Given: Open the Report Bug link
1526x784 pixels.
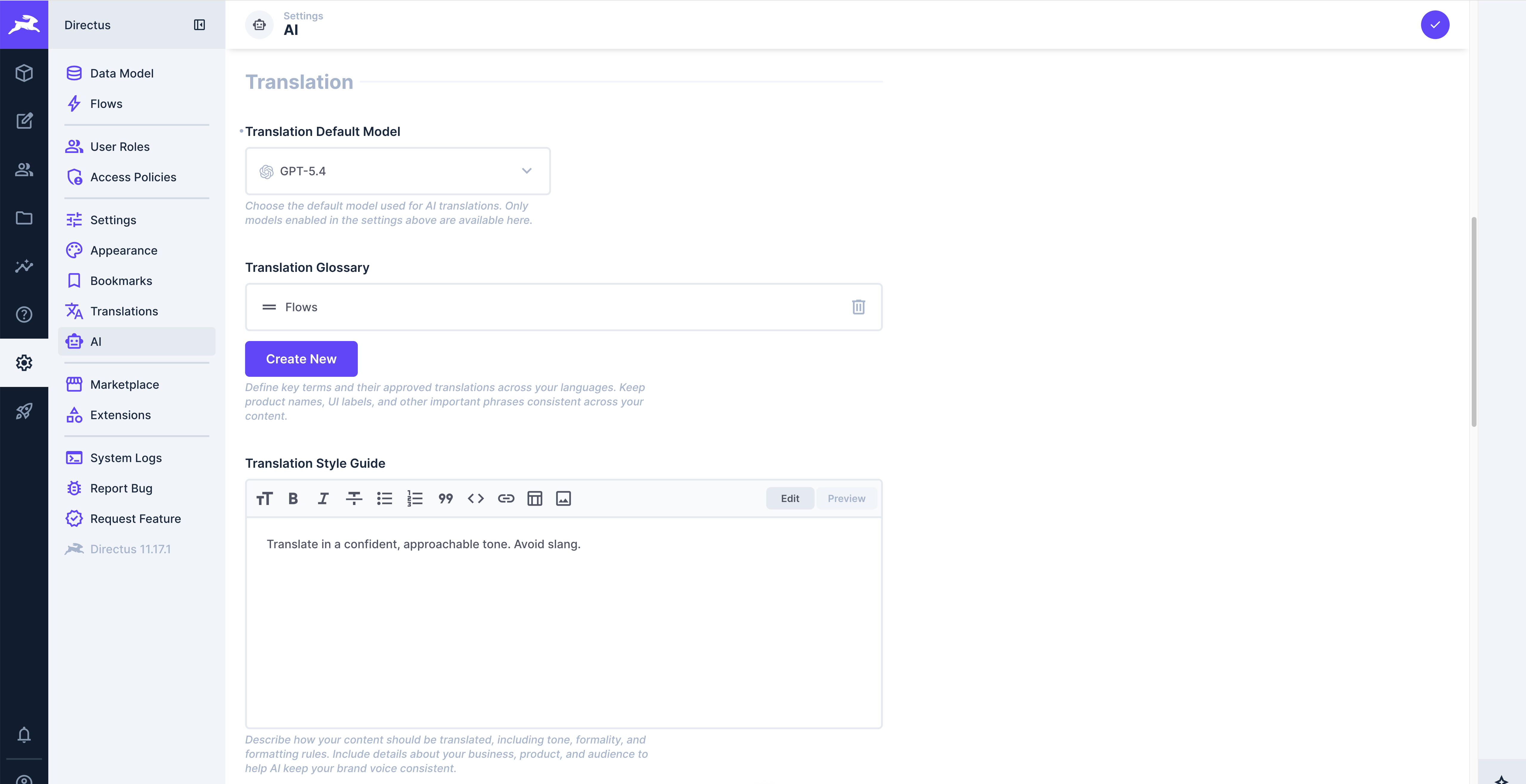Looking at the screenshot, I should [x=122, y=488].
